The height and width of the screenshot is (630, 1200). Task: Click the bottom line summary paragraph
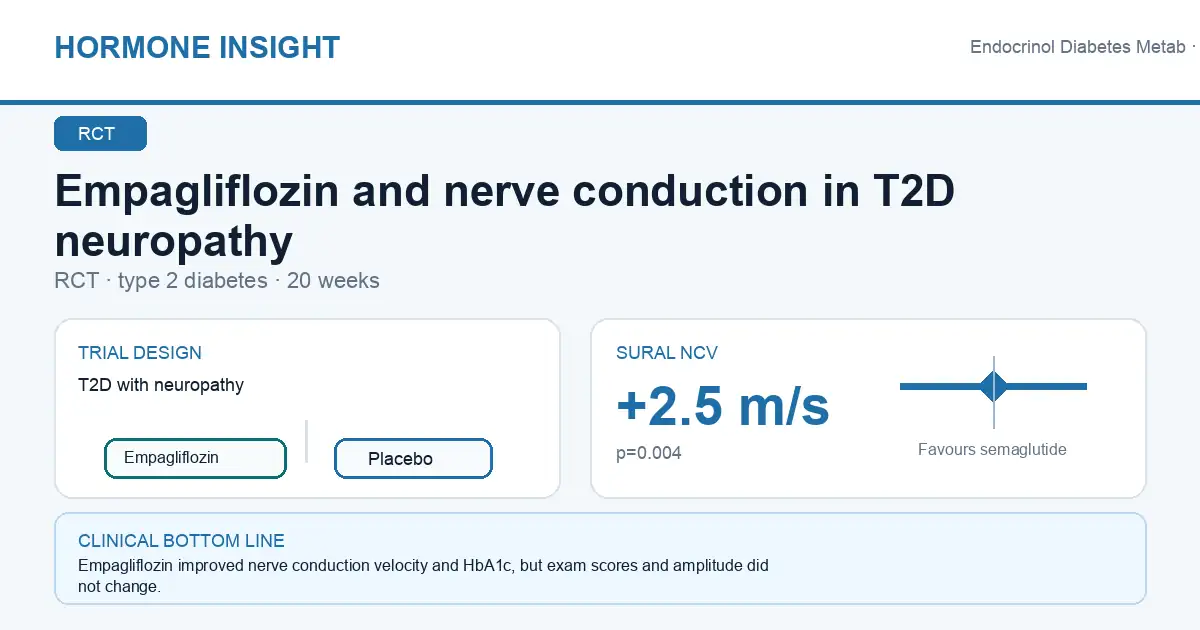(x=423, y=576)
